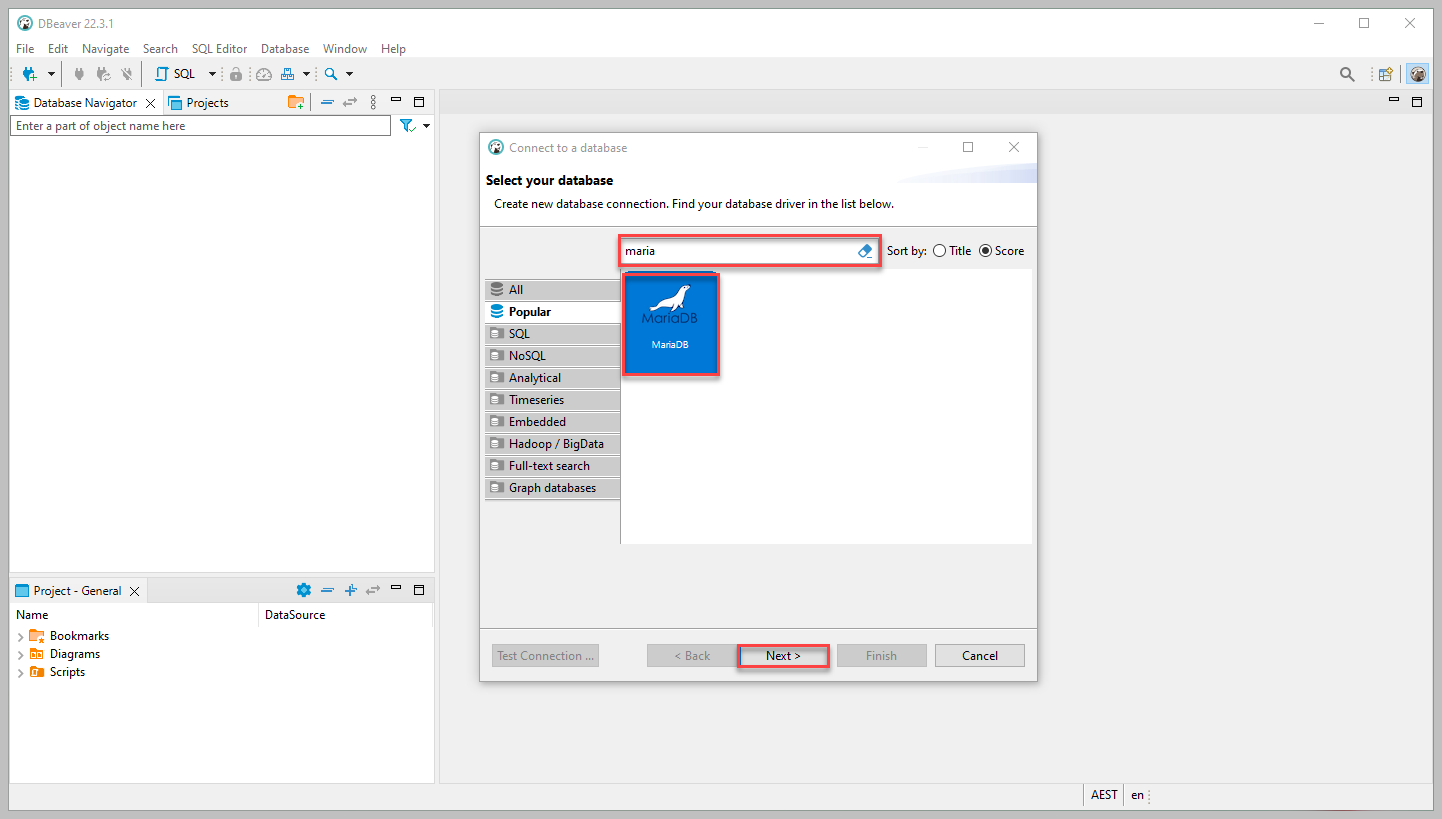Collapse all in Project - General panel
The height and width of the screenshot is (819, 1442).
click(x=327, y=590)
